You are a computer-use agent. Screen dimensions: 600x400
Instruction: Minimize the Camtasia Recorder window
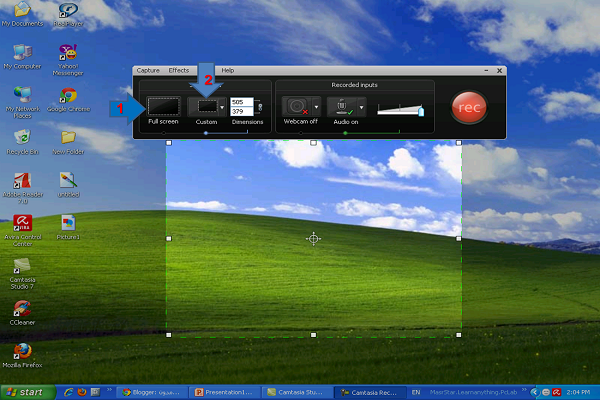click(x=486, y=70)
